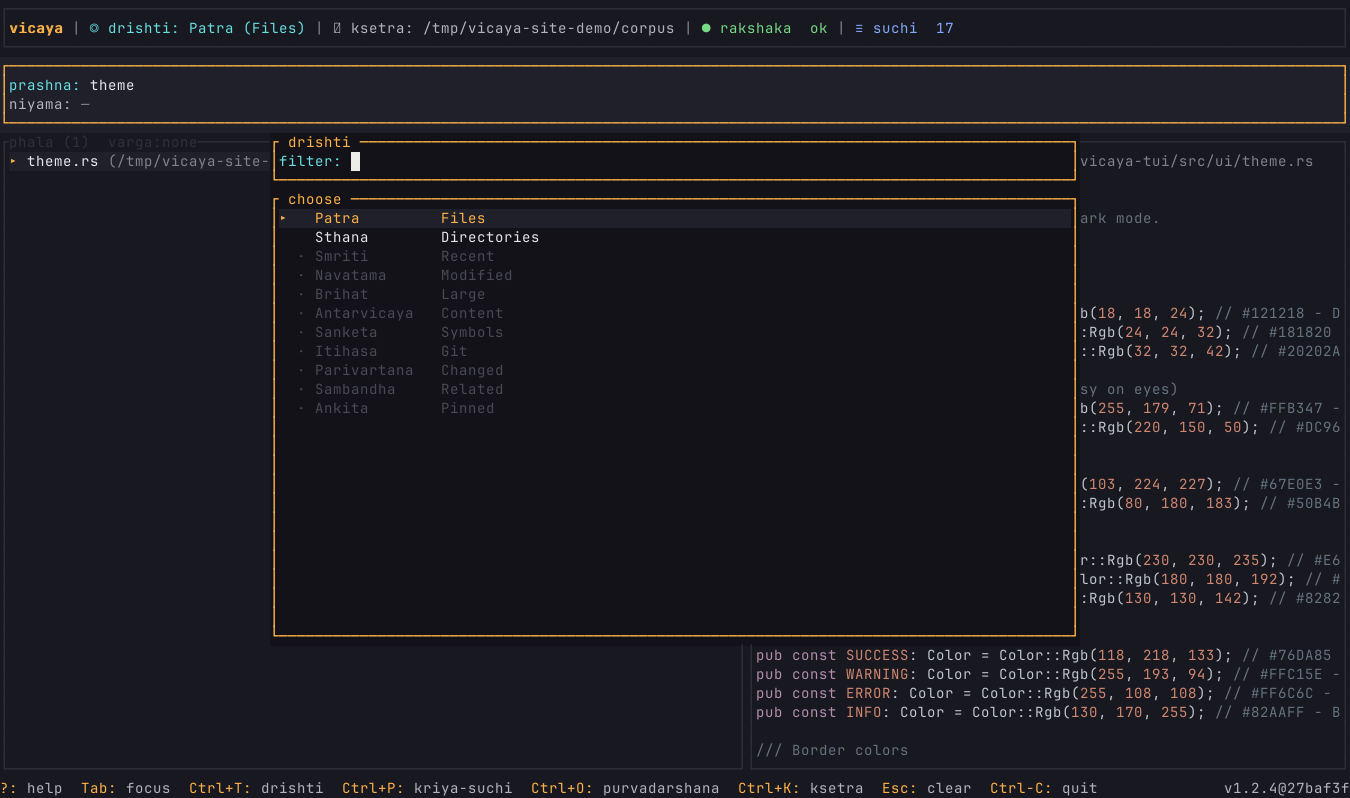Click the niyama rules line

tap(675, 104)
